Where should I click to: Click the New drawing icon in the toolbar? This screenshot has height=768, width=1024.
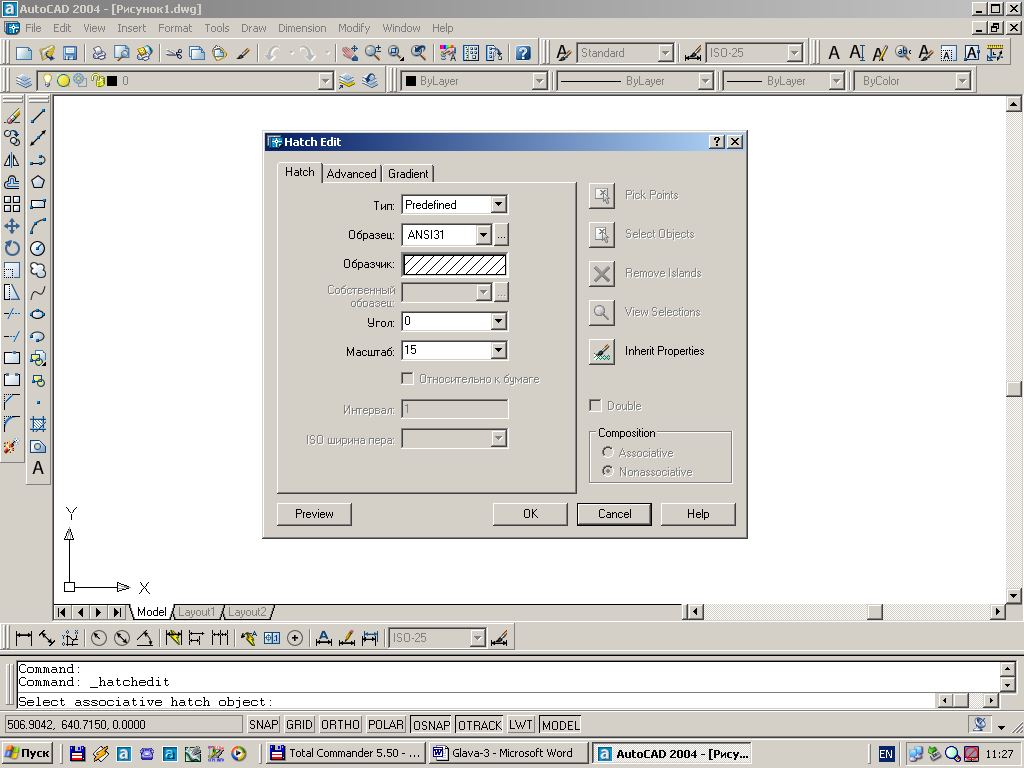tap(24, 53)
